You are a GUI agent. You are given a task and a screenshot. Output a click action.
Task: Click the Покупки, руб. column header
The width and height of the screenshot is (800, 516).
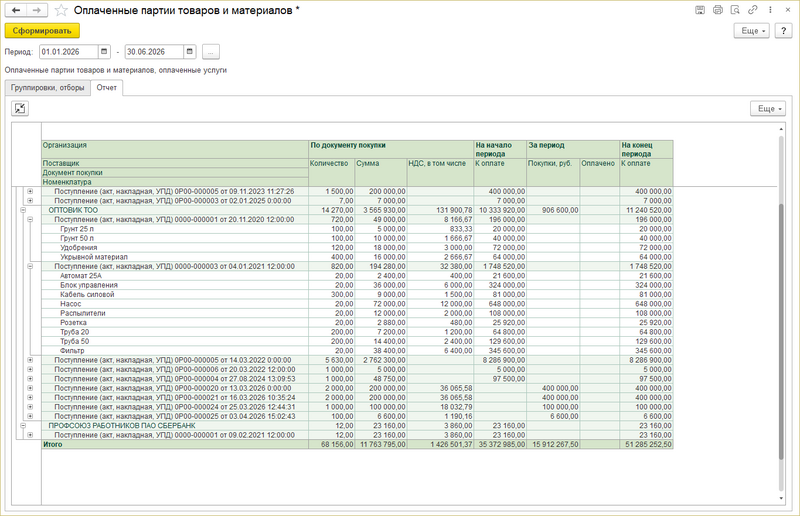[553, 173]
